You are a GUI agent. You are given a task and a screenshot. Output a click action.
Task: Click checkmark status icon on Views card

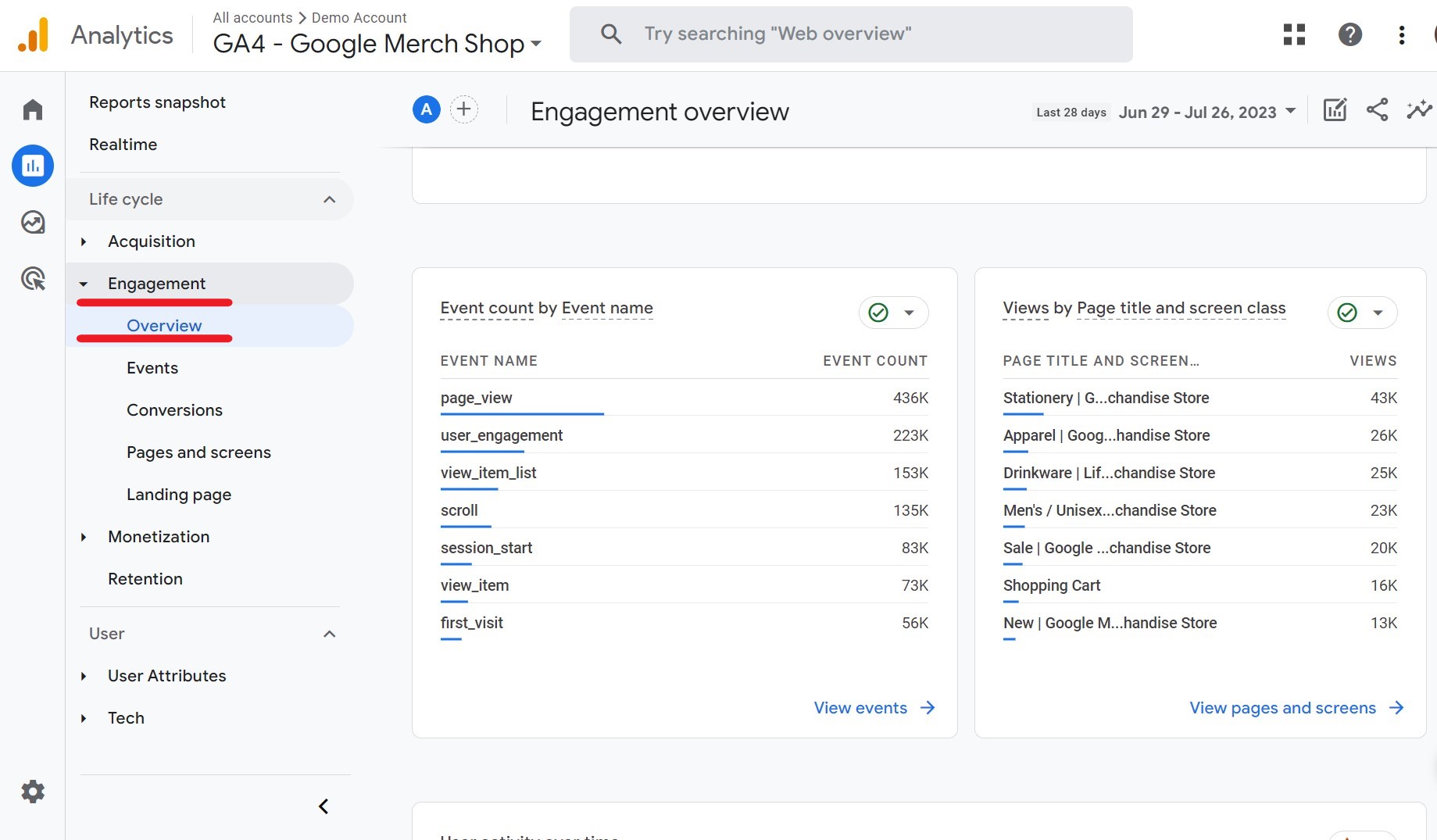click(1347, 313)
